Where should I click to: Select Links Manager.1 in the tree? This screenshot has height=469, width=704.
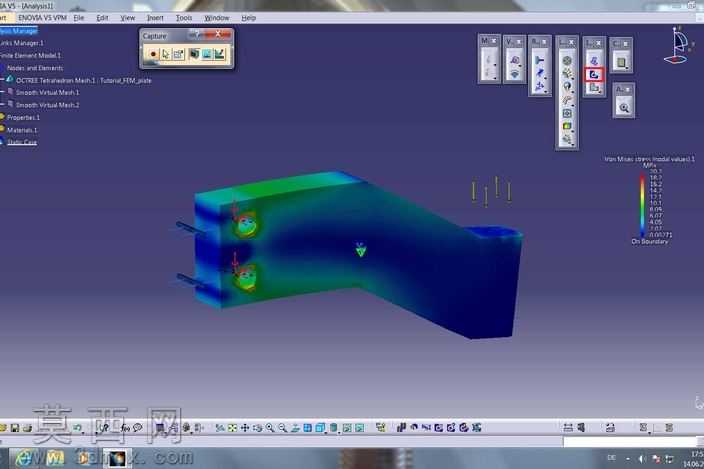22,43
